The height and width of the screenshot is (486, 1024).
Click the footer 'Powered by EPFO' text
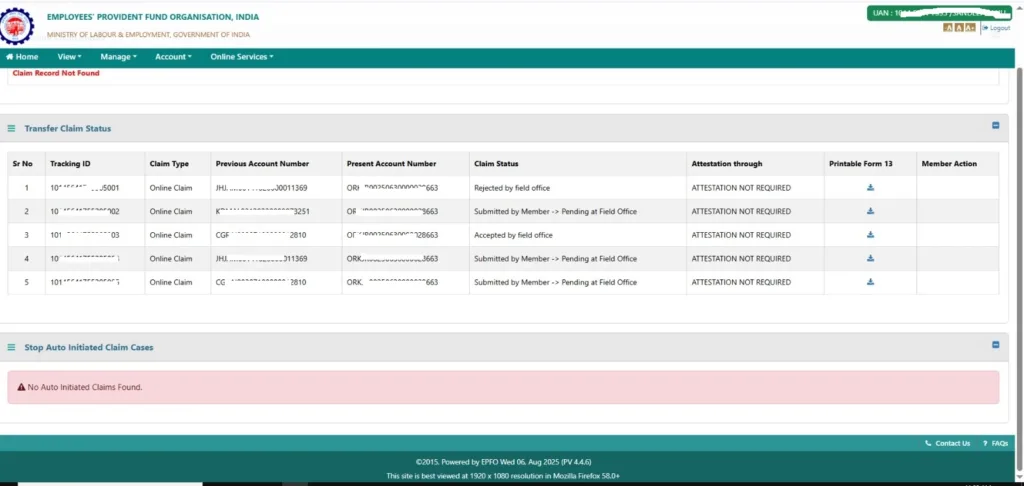coord(504,462)
